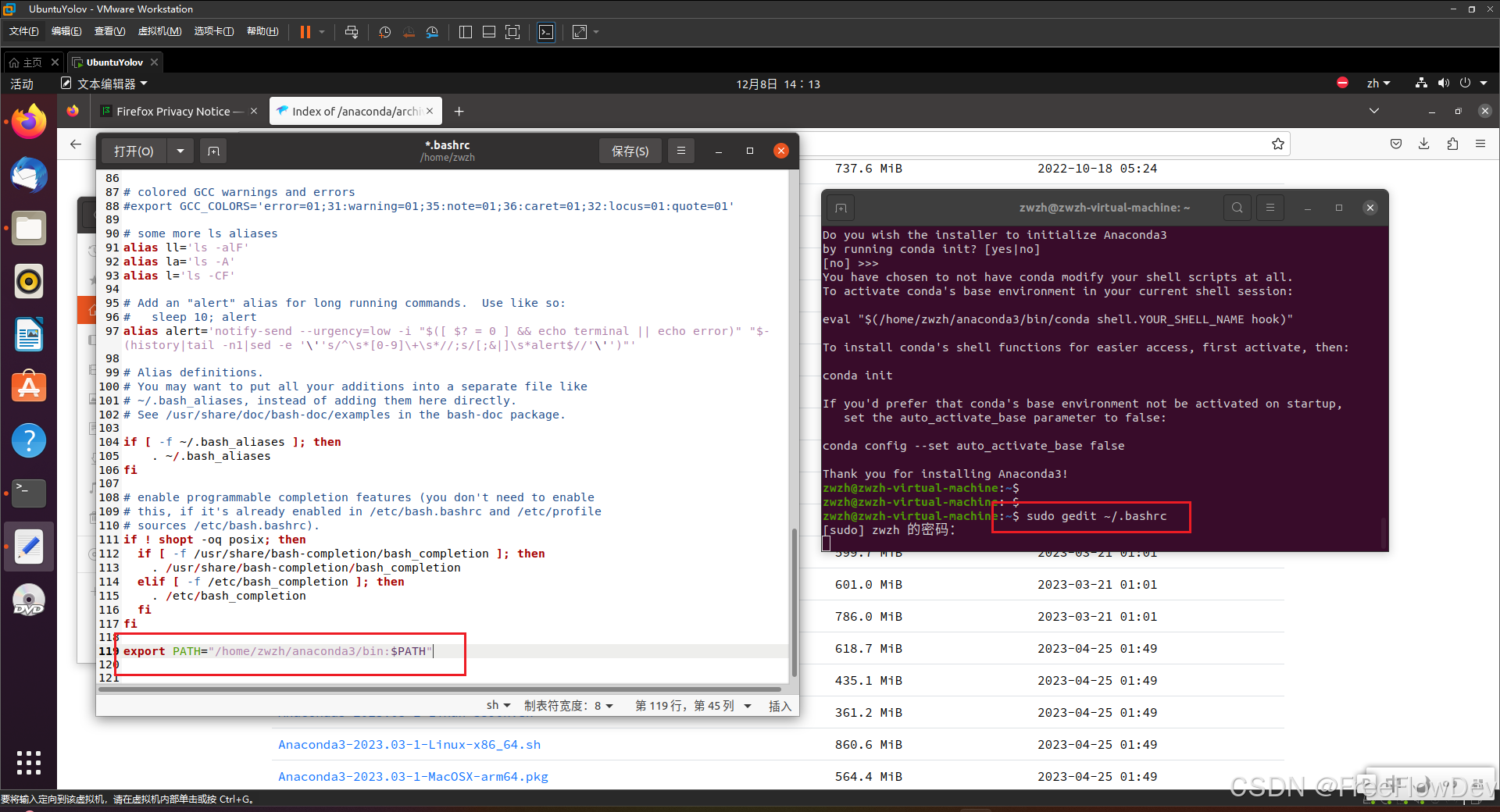Open the tab width dropdown showing 8
This screenshot has width=1500, height=812.
pyautogui.click(x=570, y=705)
